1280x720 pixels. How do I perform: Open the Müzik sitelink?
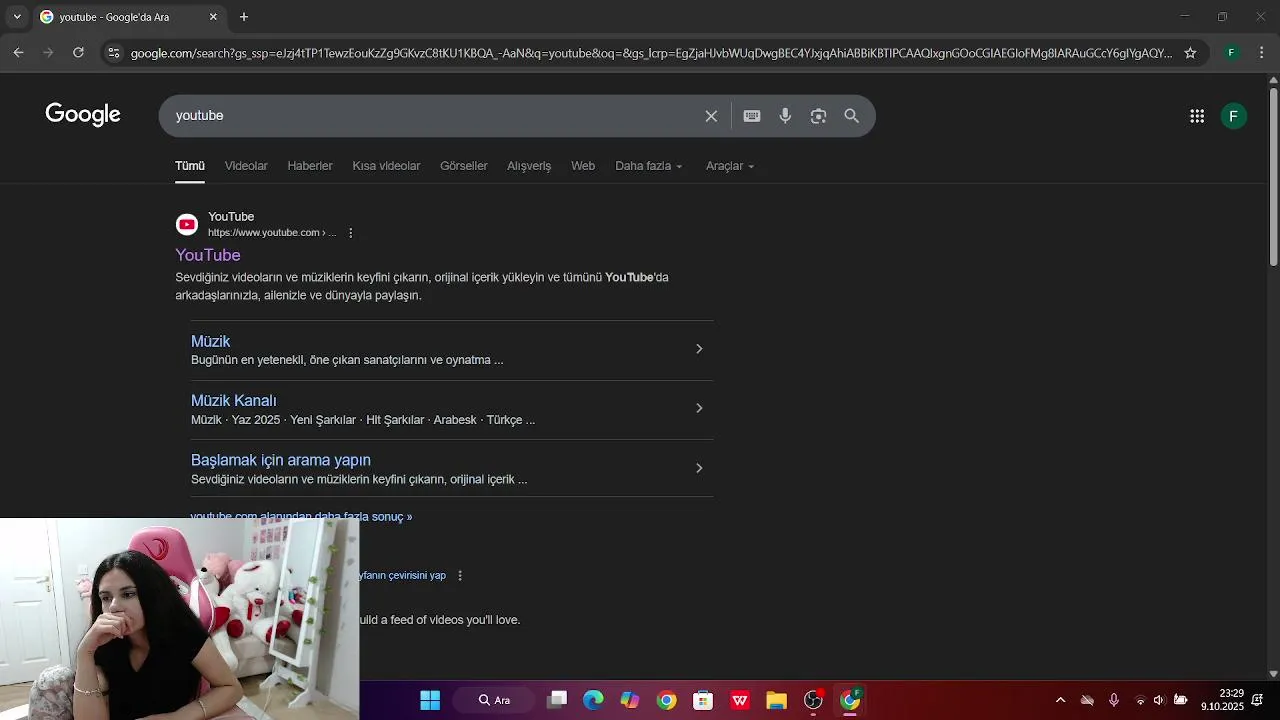pos(210,341)
